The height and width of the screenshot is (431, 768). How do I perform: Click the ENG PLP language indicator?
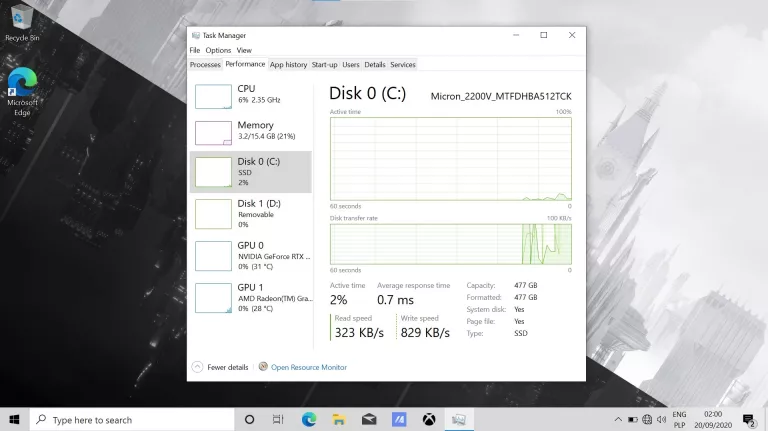(679, 420)
